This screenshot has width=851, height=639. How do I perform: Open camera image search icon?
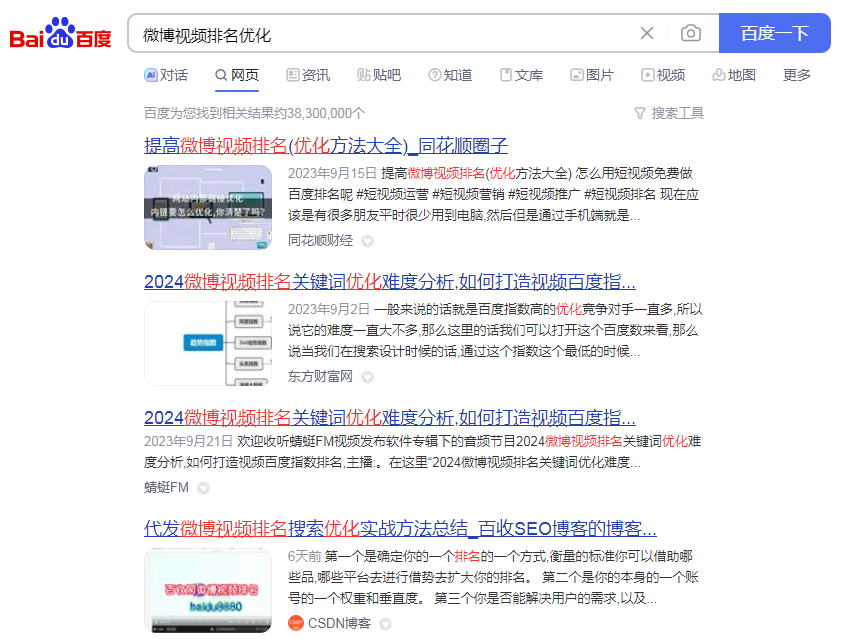690,33
